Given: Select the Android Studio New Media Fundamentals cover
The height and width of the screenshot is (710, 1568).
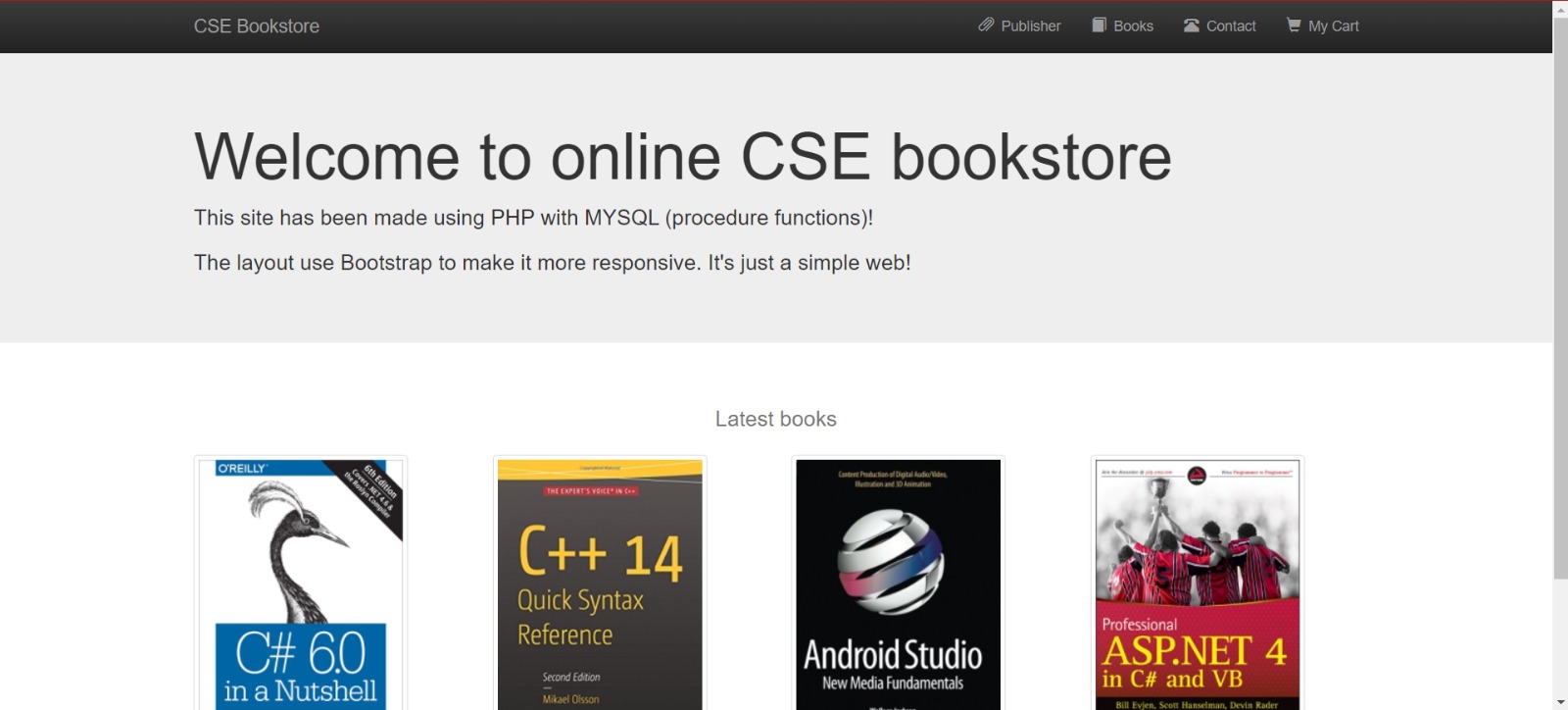Looking at the screenshot, I should coord(899,583).
